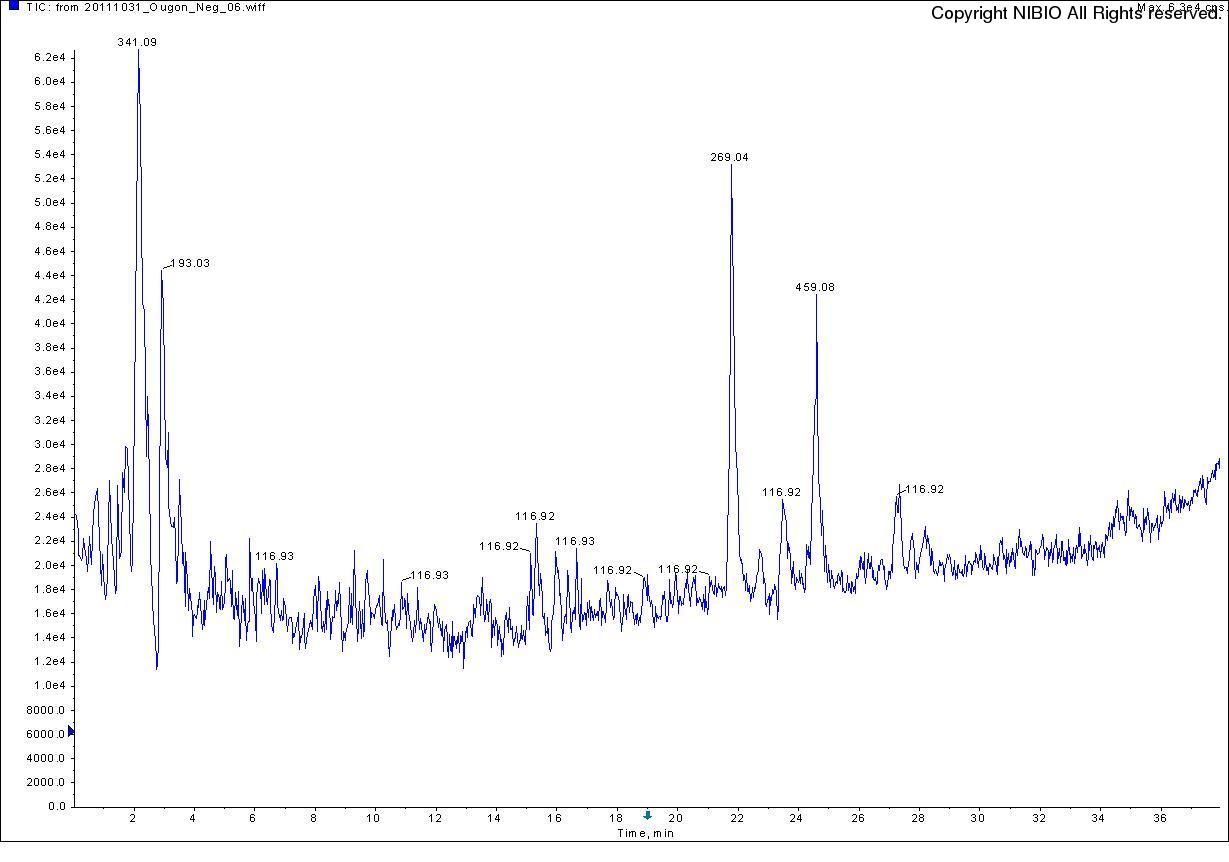
Task: Click the 116.93 label near 6 minutes
Action: click(274, 556)
